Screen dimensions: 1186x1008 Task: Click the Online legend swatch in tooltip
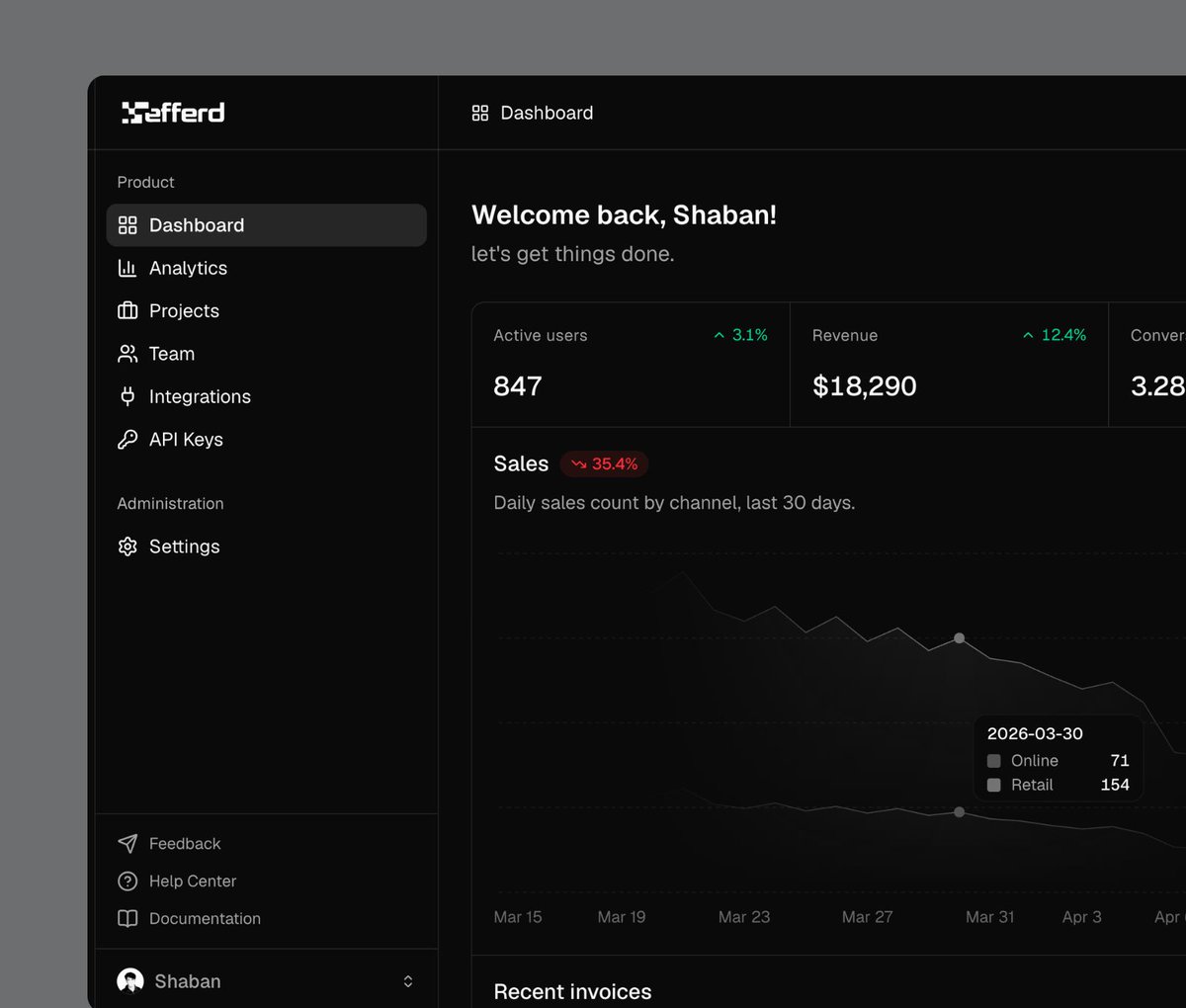point(994,761)
